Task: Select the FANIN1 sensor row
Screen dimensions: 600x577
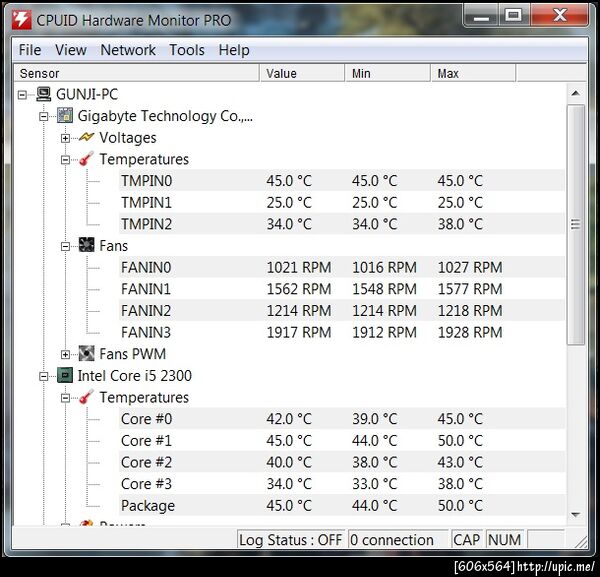Action: coord(341,289)
